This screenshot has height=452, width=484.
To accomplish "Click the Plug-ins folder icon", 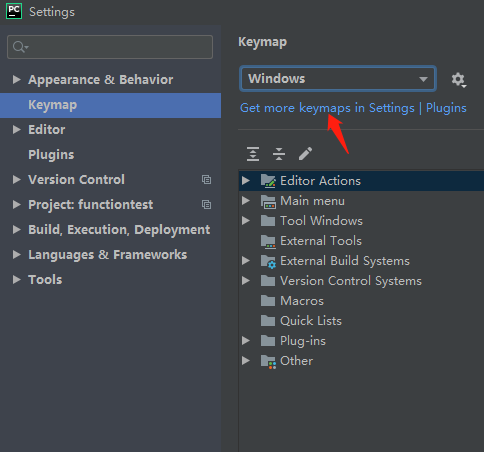I will tap(268, 341).
